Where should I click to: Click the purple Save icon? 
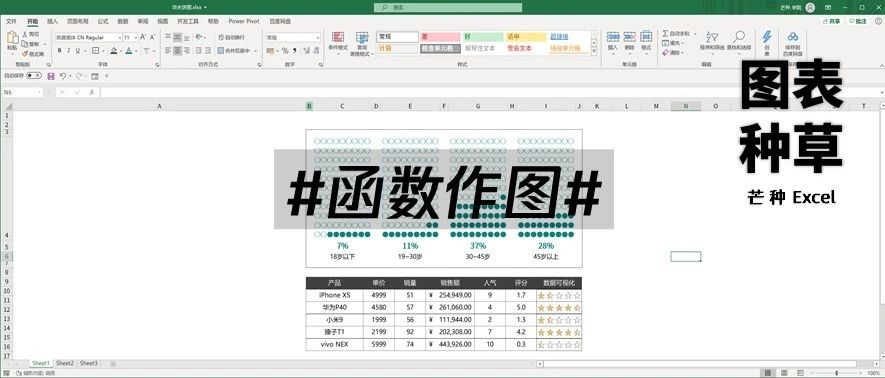(51, 76)
